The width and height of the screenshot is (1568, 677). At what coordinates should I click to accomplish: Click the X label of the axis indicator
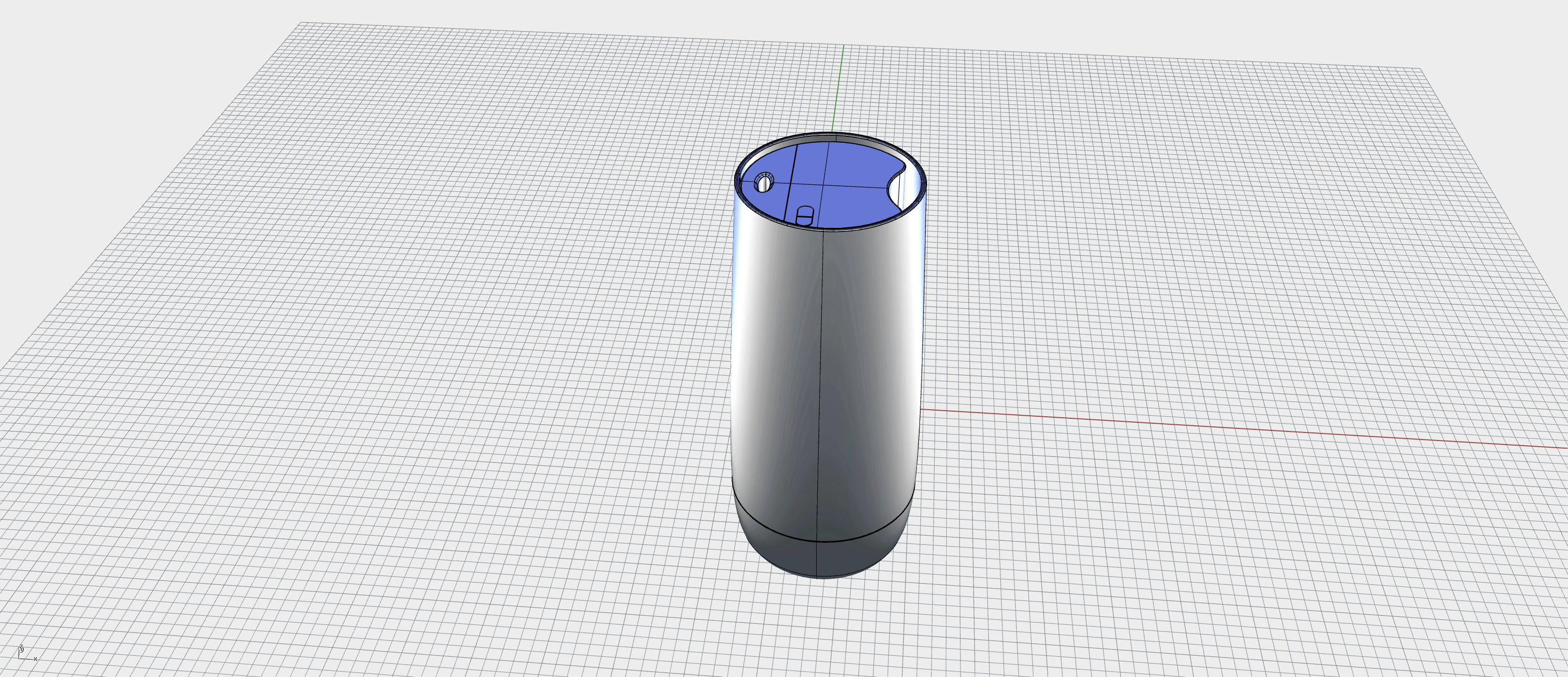coord(35,660)
